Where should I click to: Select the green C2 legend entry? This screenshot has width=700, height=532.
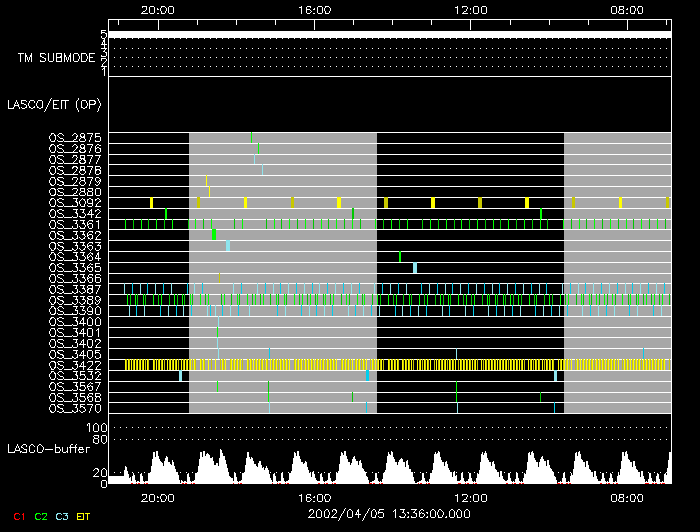point(41,516)
